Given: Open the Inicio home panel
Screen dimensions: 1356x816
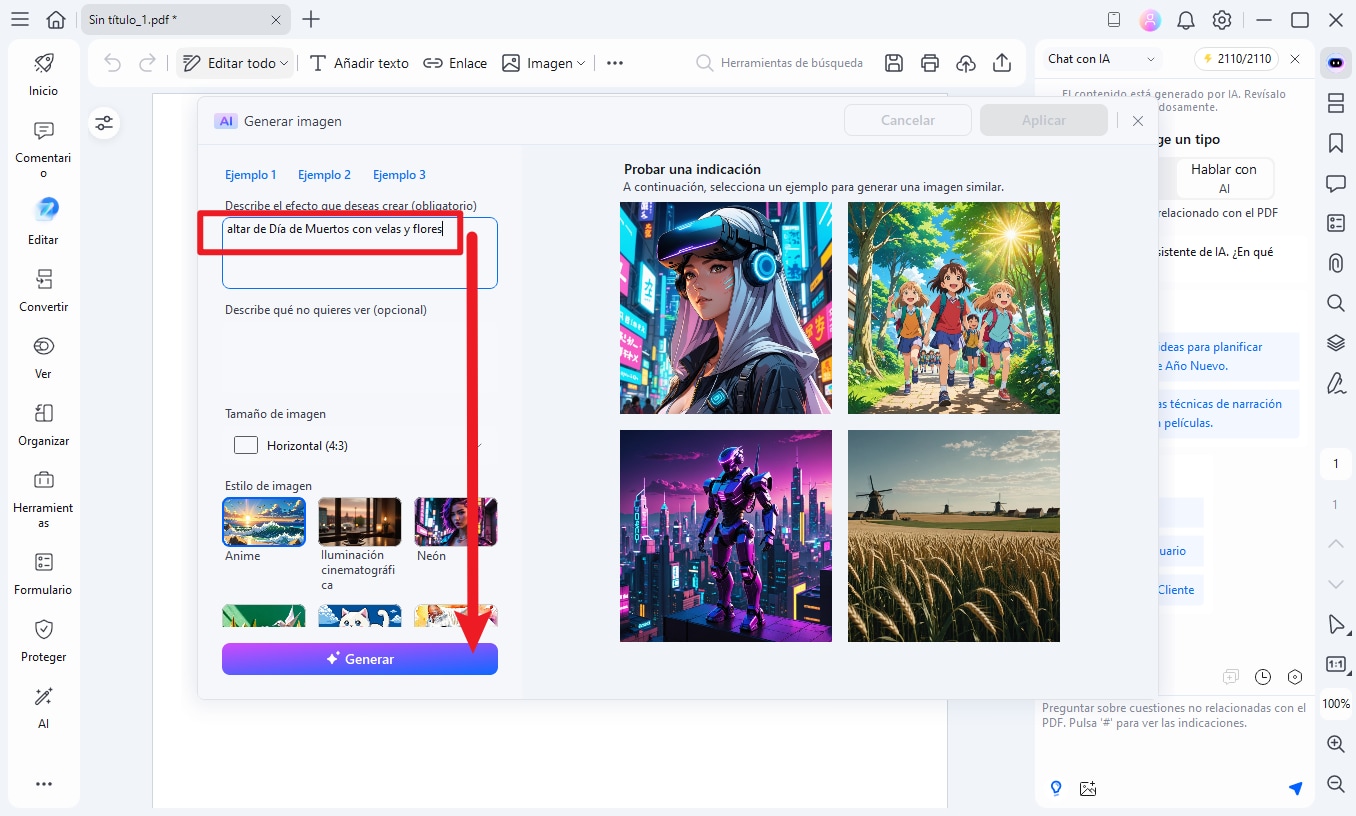Looking at the screenshot, I should pyautogui.click(x=43, y=74).
